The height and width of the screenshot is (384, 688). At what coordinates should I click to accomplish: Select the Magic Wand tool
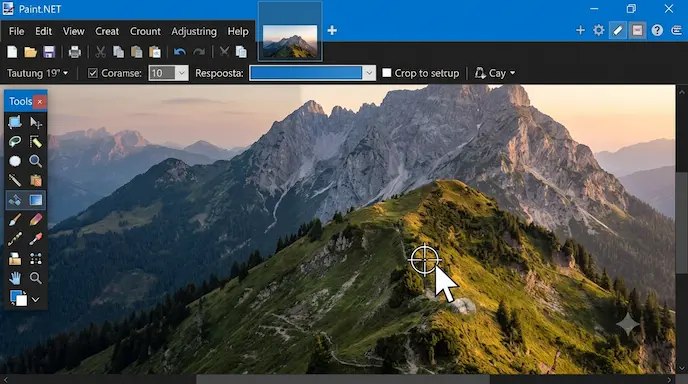click(x=15, y=180)
